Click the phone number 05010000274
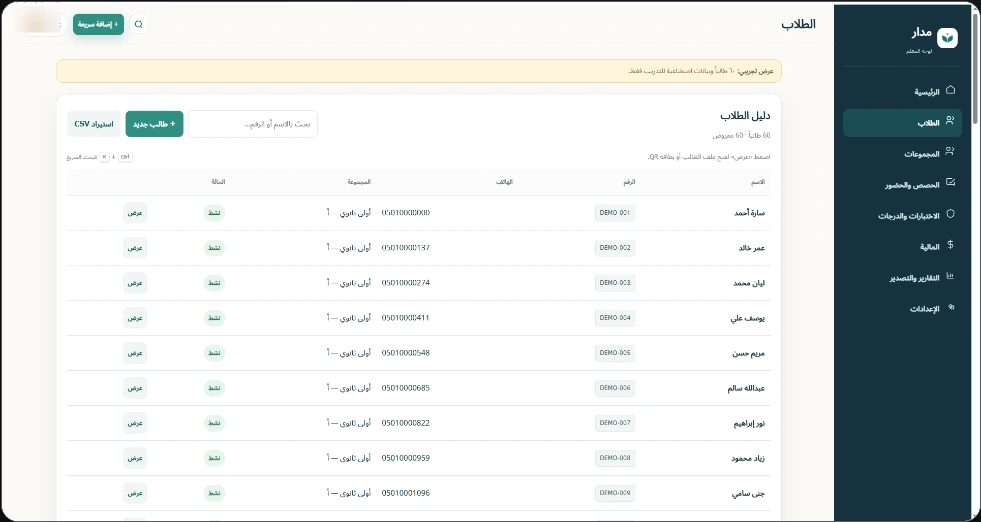This screenshot has height=522, width=981. pyautogui.click(x=405, y=283)
